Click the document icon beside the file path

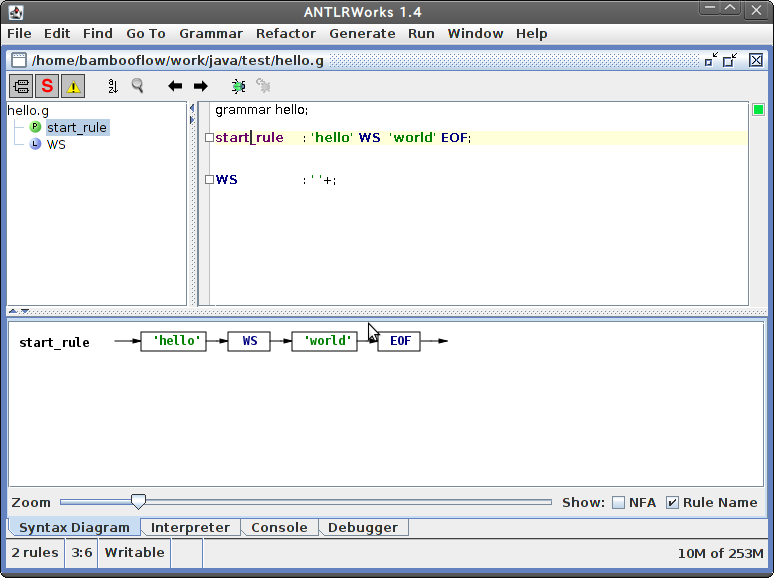[x=19, y=60]
